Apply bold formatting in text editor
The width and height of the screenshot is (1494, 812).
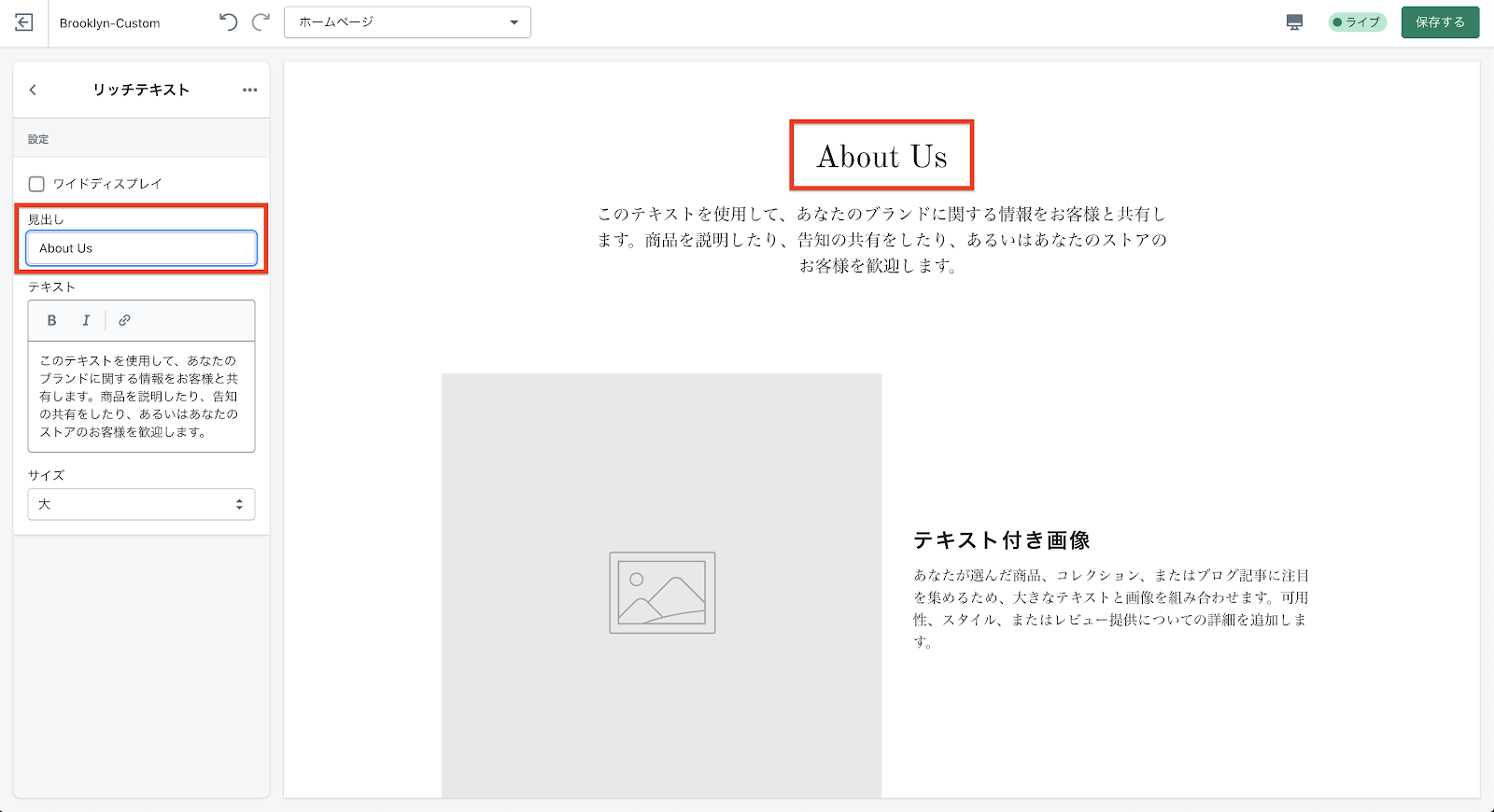click(x=52, y=320)
